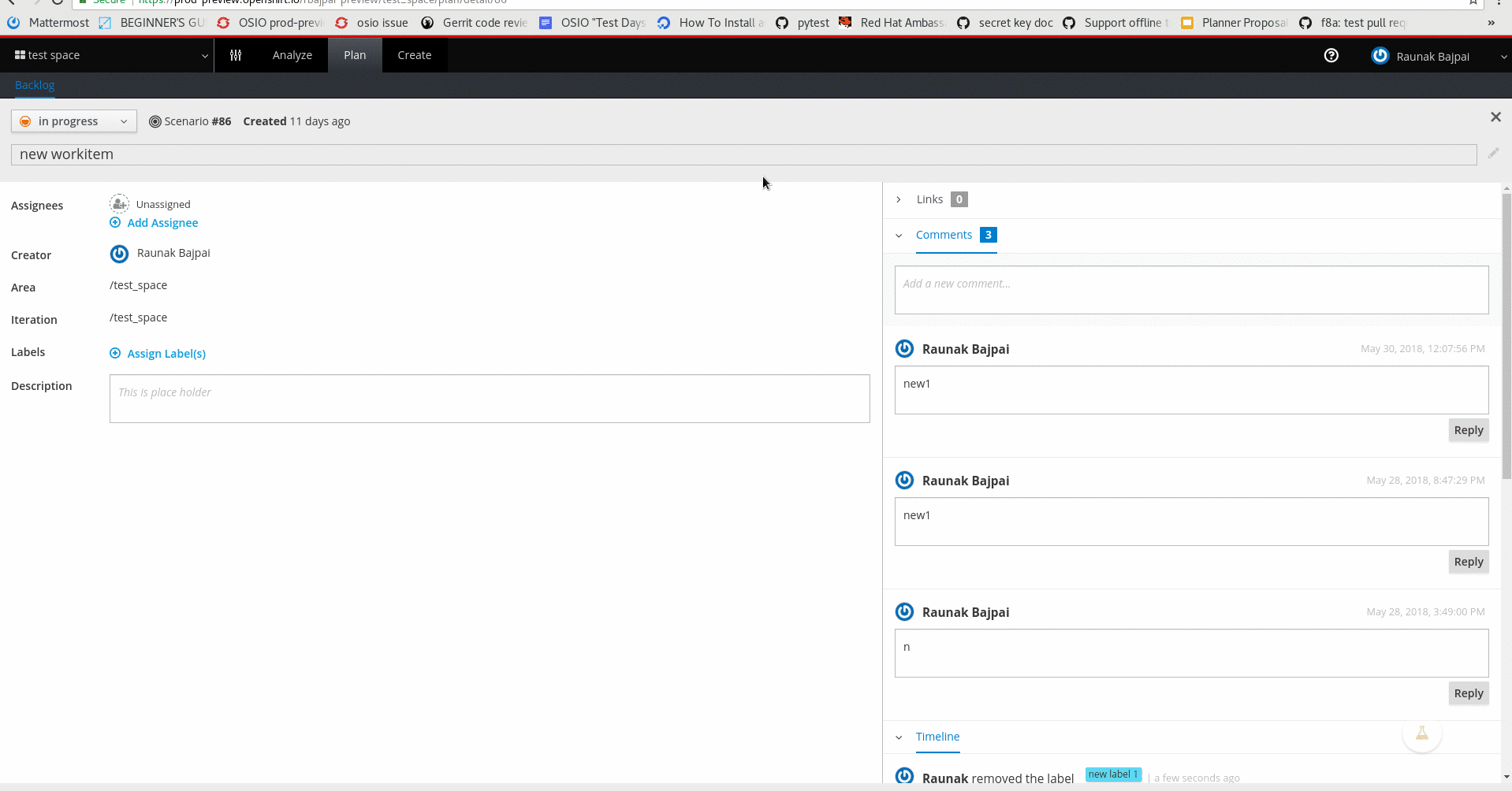1512x791 pixels.
Task: Click the Creator avatar of Raunak Bajpai
Action: pyautogui.click(x=119, y=254)
